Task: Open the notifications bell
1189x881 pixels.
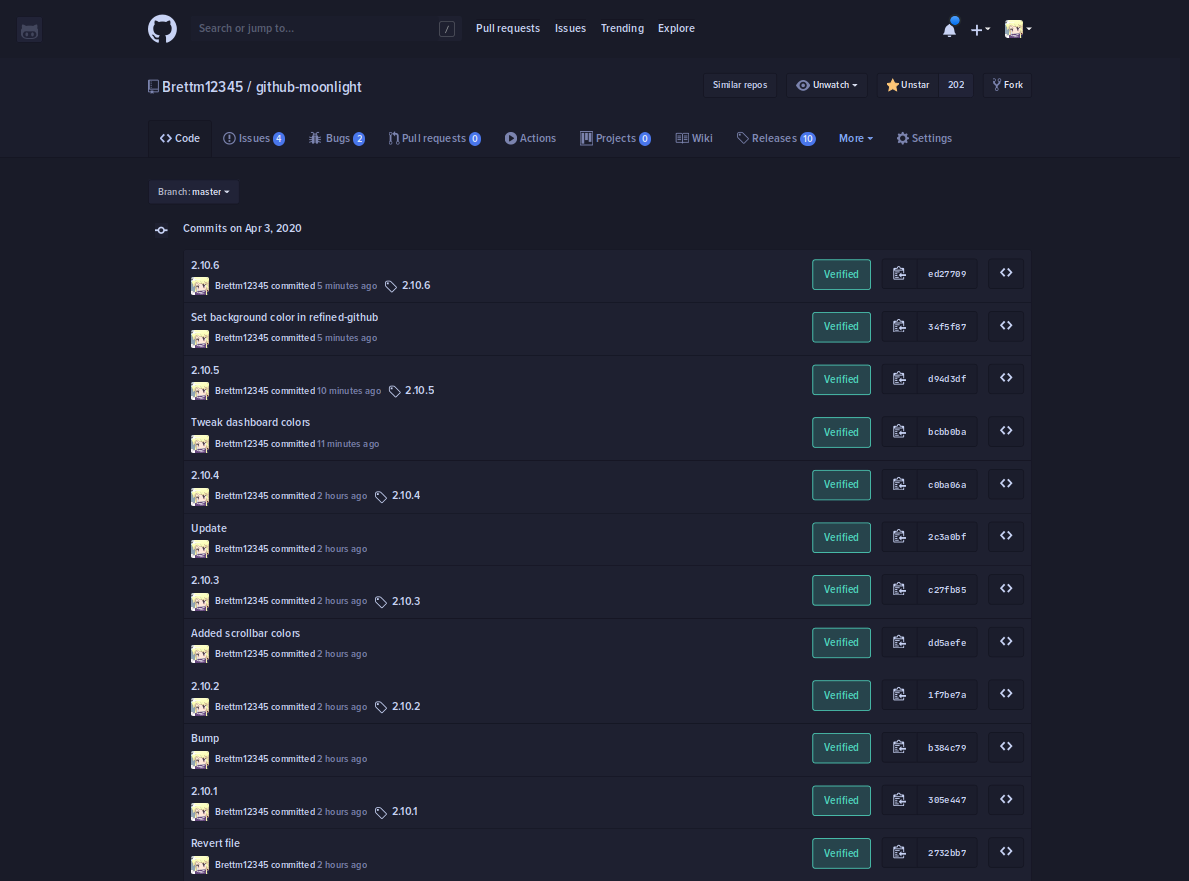Action: click(949, 29)
